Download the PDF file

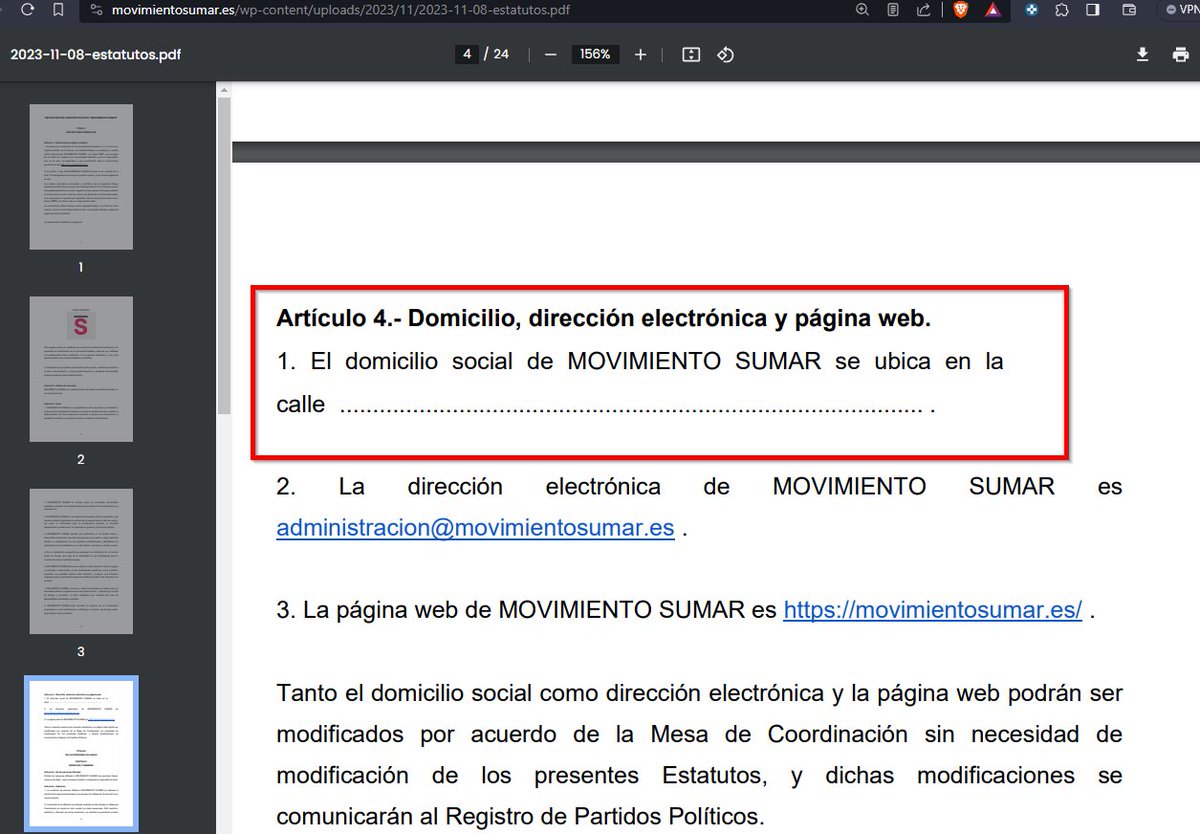1142,54
